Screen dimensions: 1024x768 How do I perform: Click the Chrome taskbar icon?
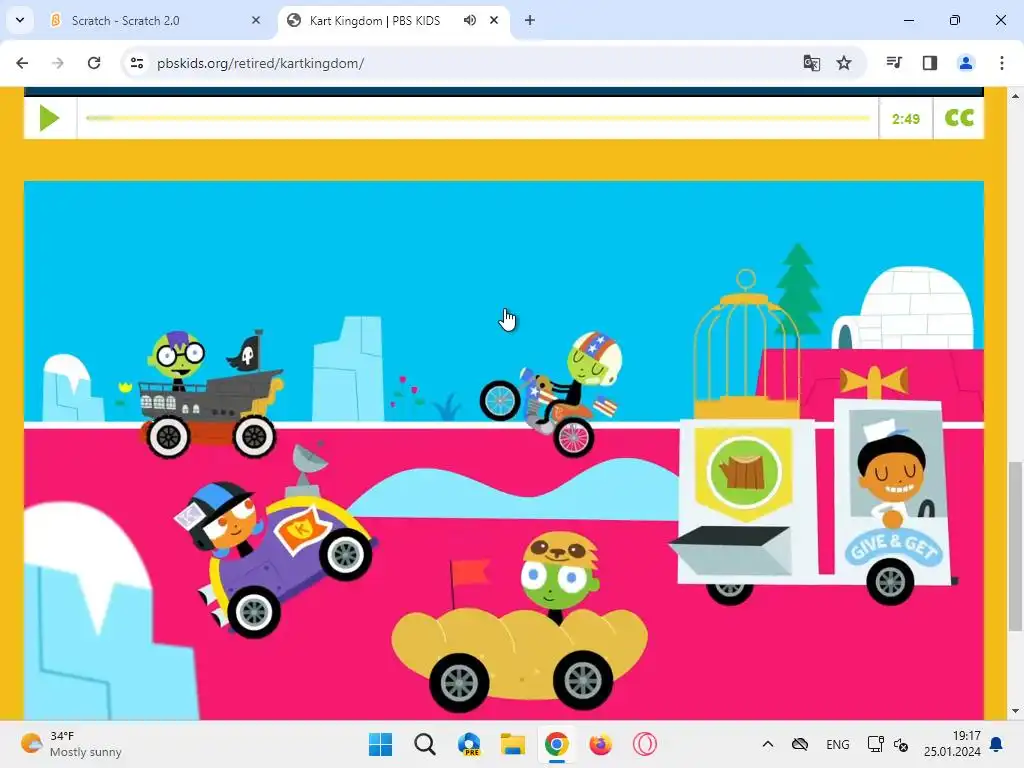coord(556,744)
